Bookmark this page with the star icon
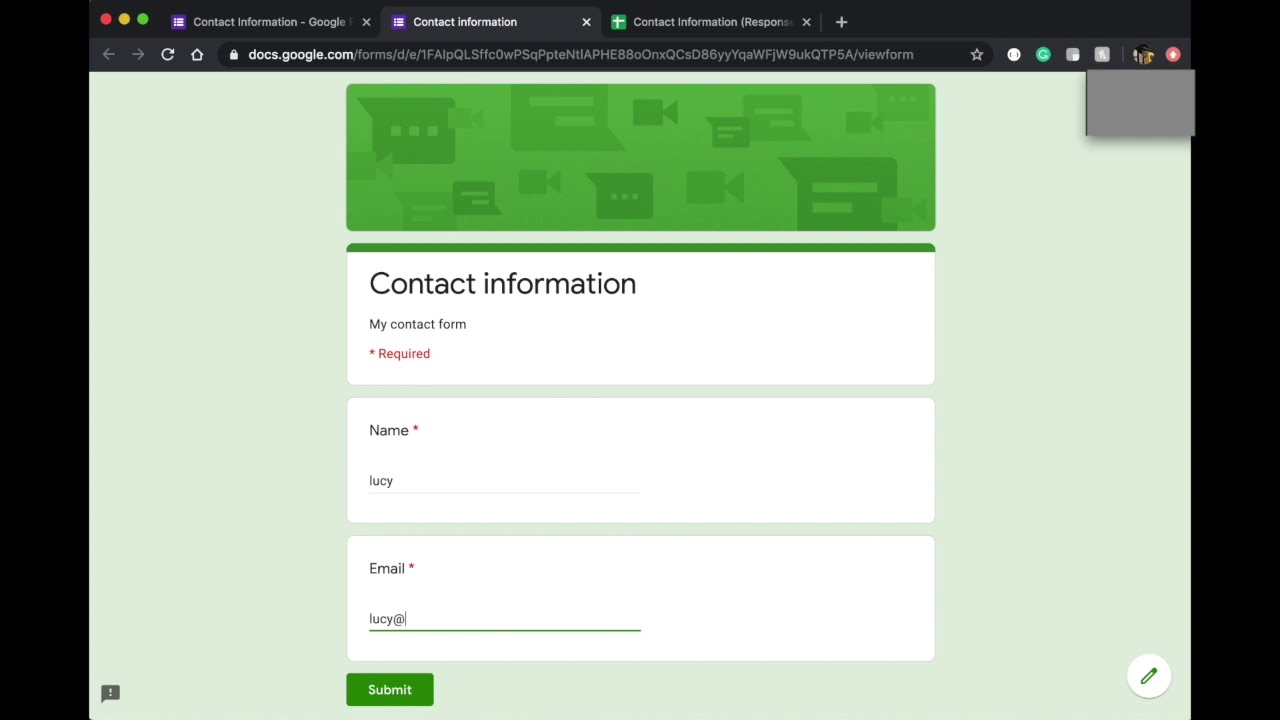The width and height of the screenshot is (1280, 720). [x=977, y=55]
